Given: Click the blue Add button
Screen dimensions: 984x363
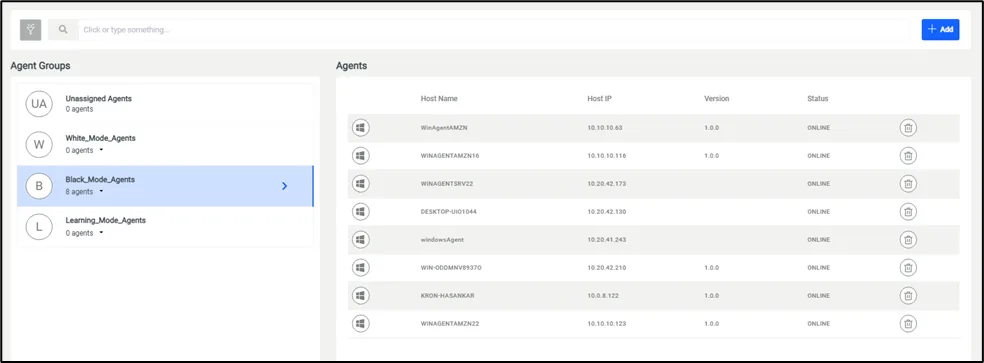Looking at the screenshot, I should [x=940, y=30].
